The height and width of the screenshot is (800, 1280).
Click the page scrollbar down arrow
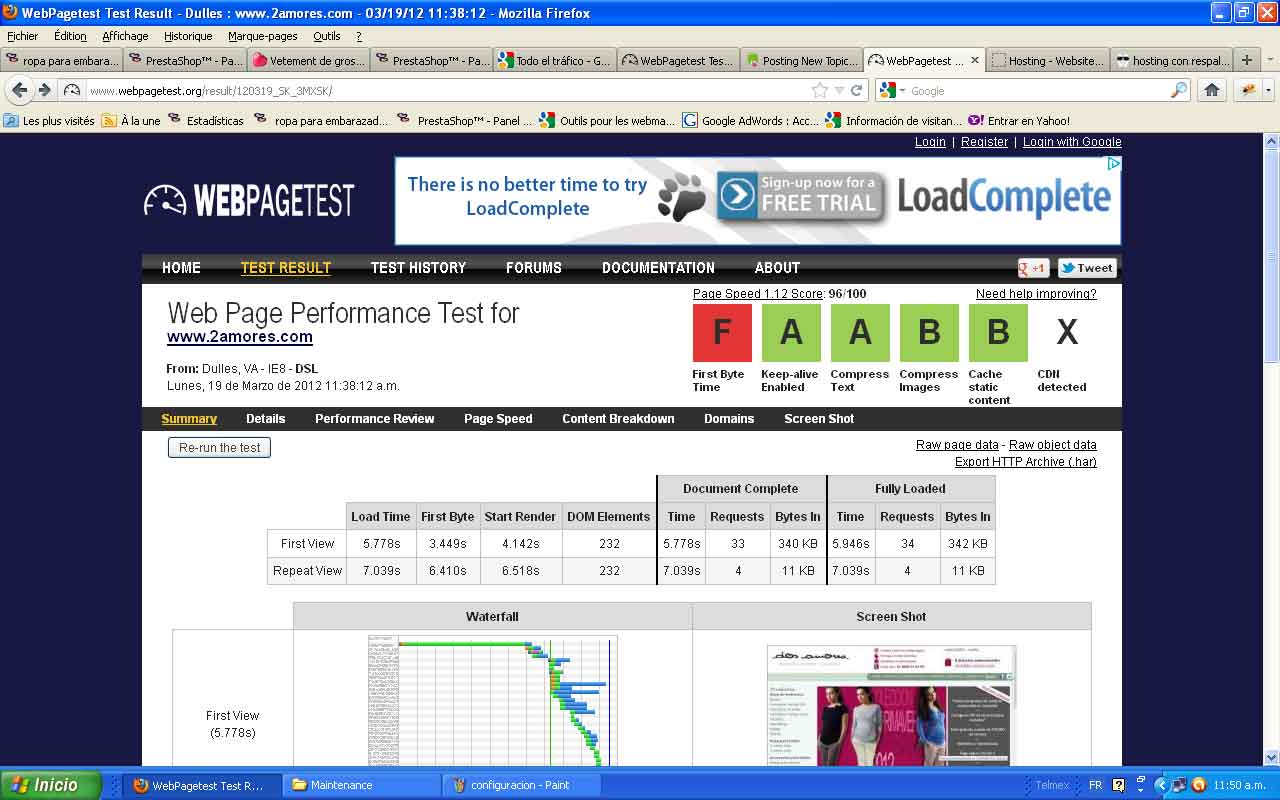1271,758
